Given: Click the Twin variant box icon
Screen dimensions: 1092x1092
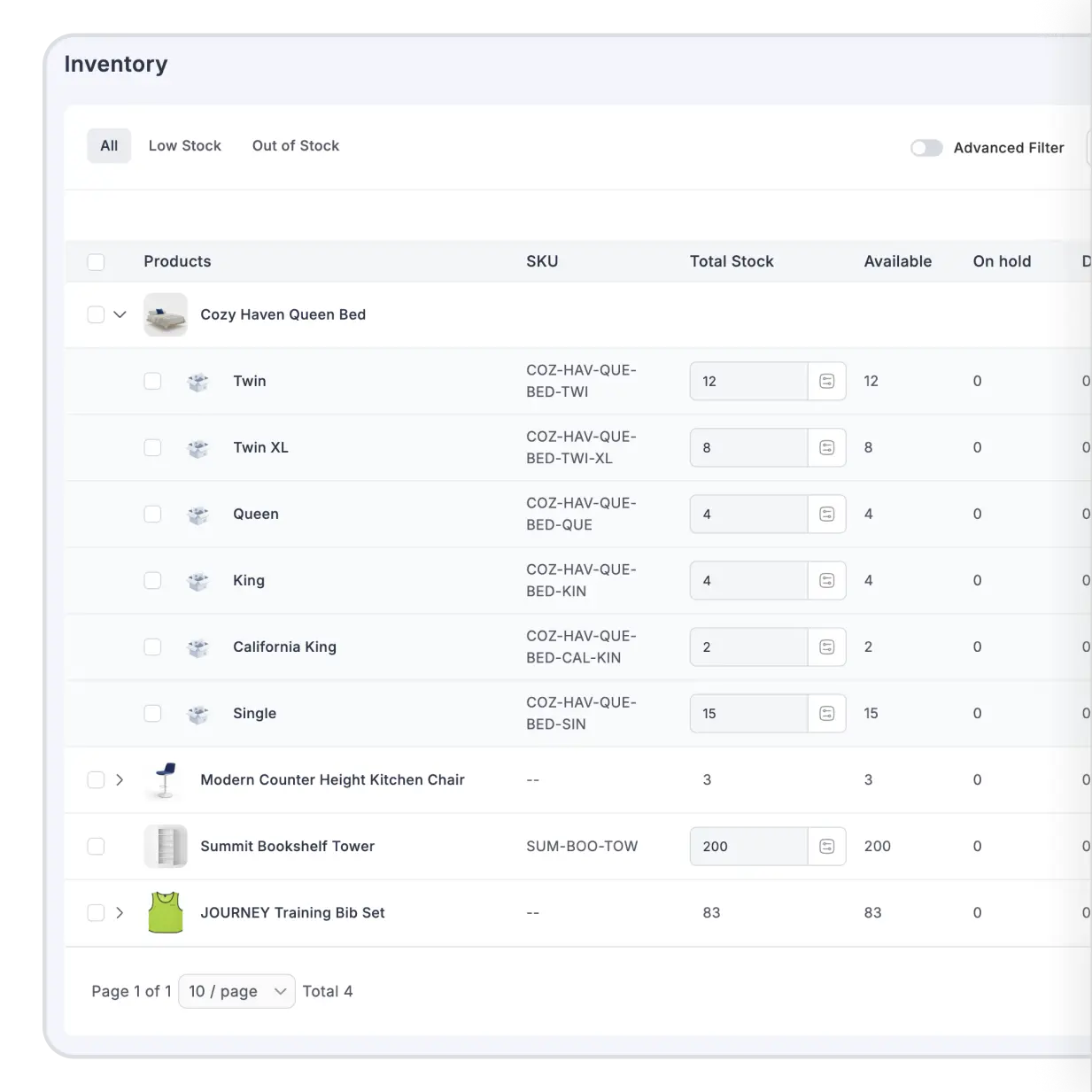Looking at the screenshot, I should click(x=198, y=382).
